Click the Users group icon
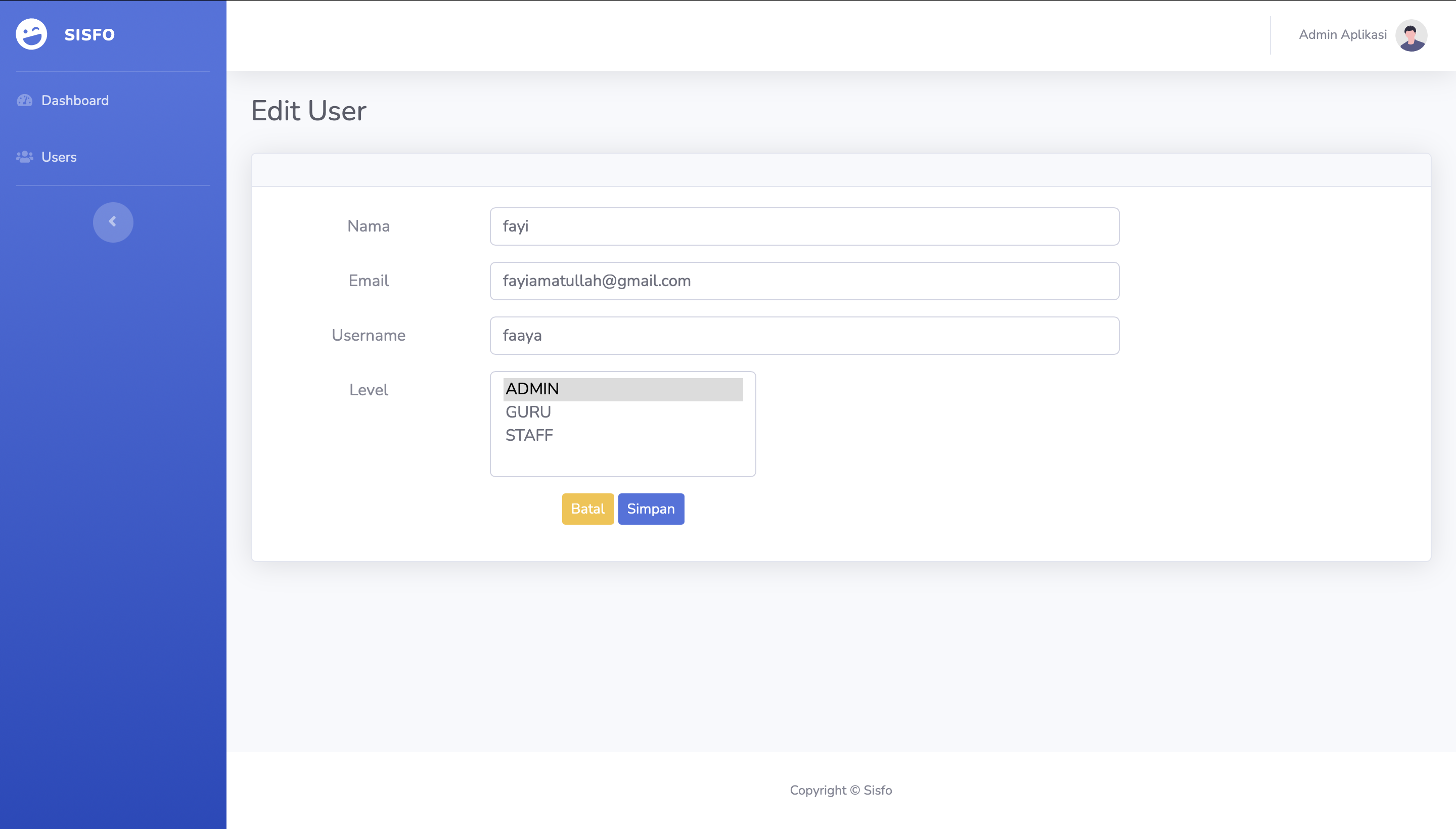 click(24, 157)
